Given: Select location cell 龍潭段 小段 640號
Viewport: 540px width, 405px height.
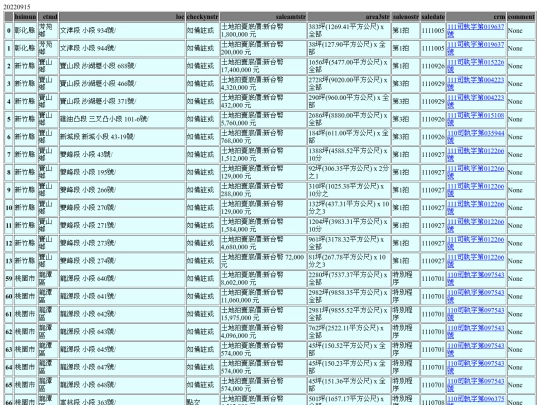Looking at the screenshot, I should (x=122, y=279).
